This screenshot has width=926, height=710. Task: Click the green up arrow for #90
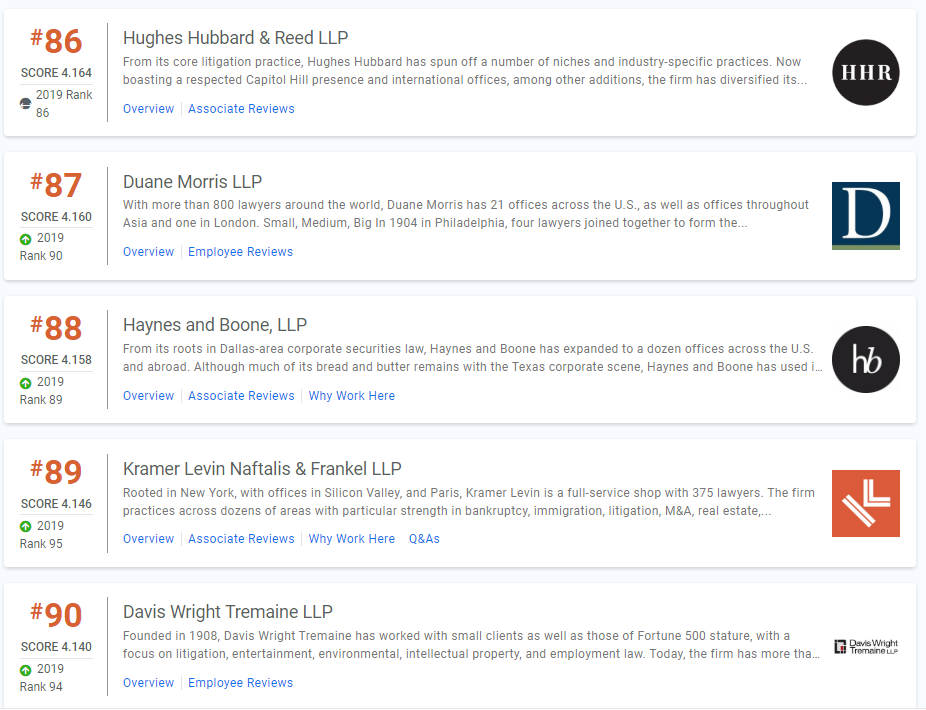click(x=25, y=670)
